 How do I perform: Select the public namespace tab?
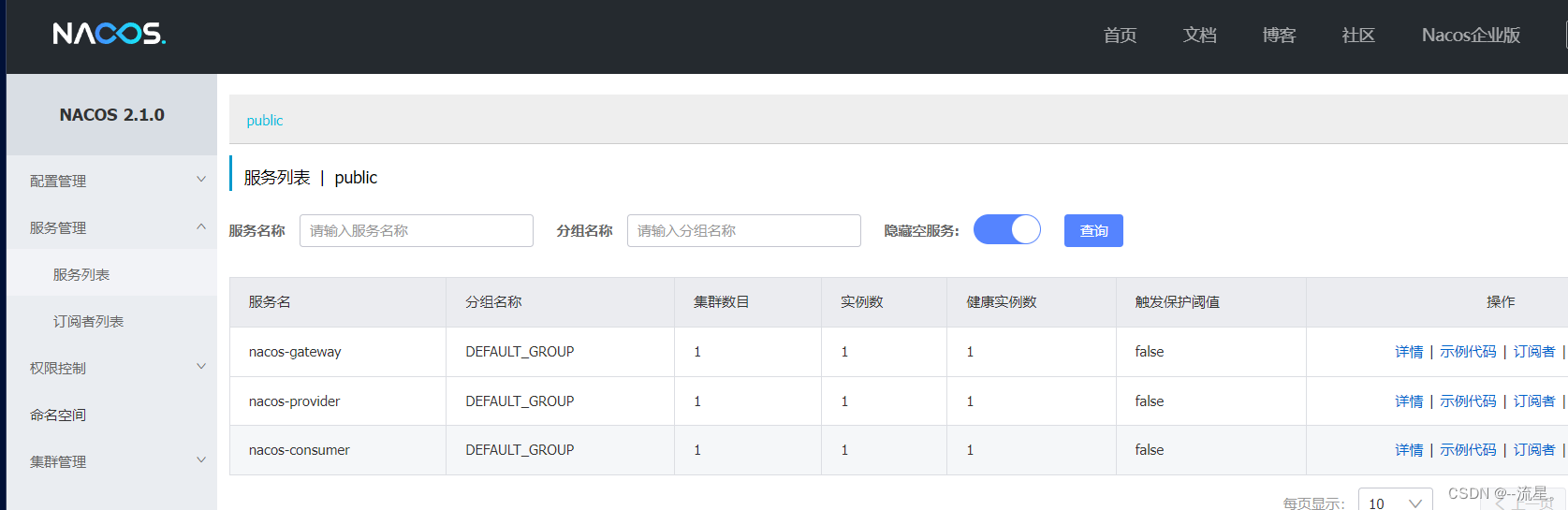265,121
